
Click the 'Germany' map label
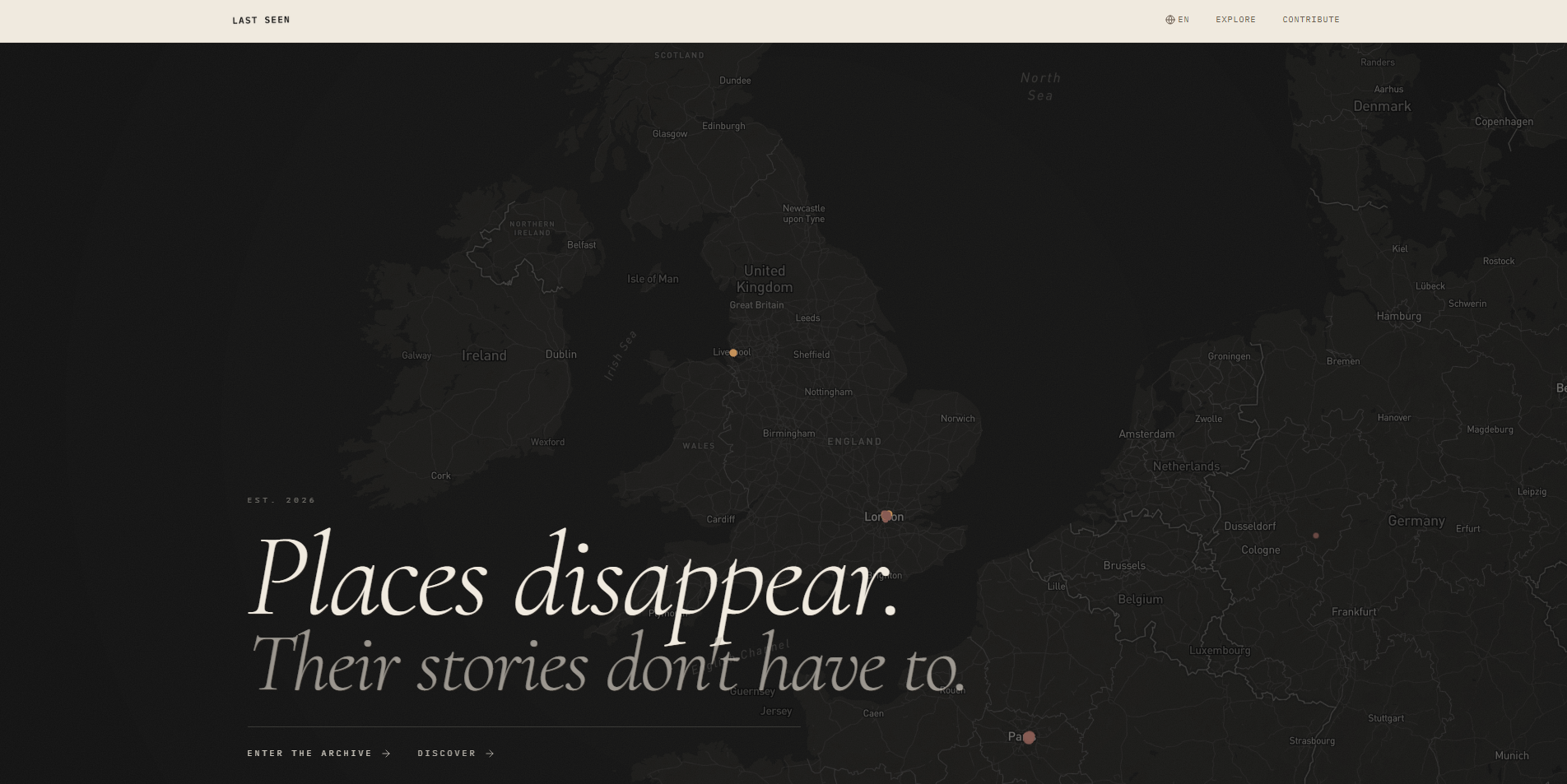(1416, 521)
